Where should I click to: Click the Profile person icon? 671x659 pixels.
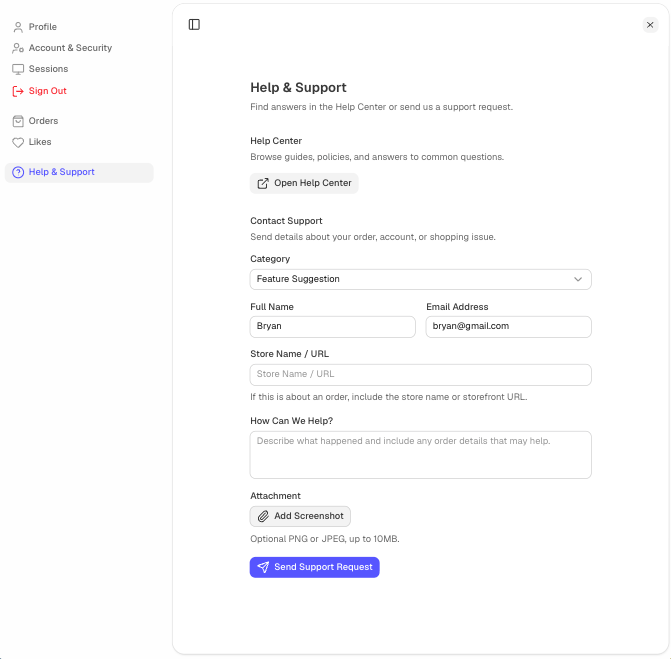18,27
